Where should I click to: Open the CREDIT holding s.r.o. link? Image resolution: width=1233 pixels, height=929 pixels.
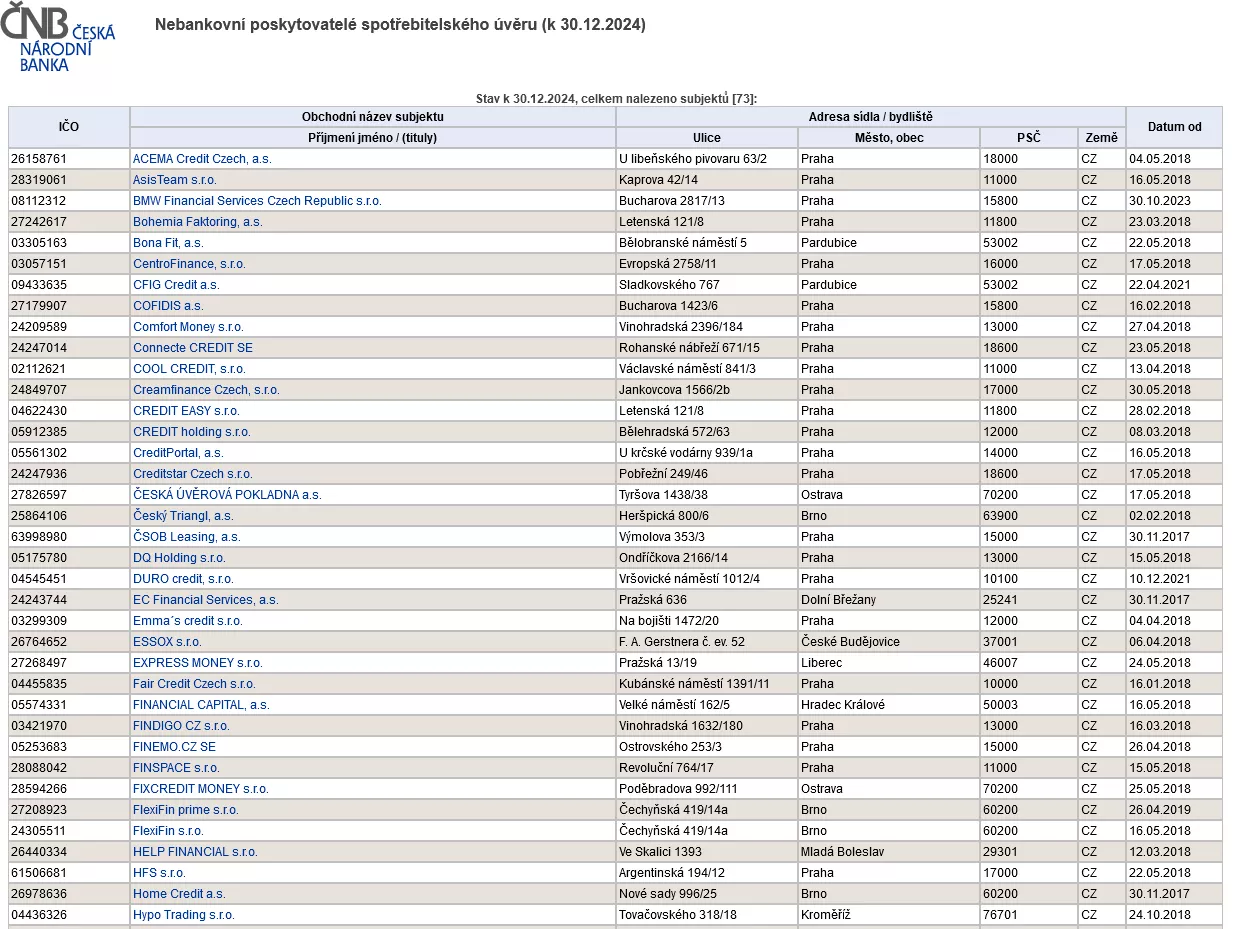(192, 432)
